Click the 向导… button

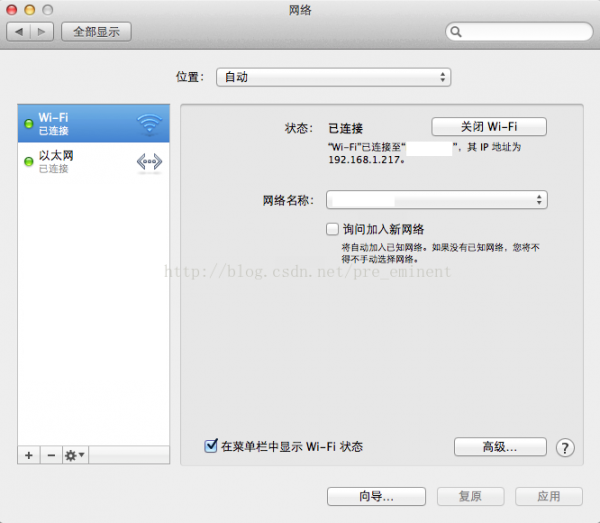click(x=376, y=496)
